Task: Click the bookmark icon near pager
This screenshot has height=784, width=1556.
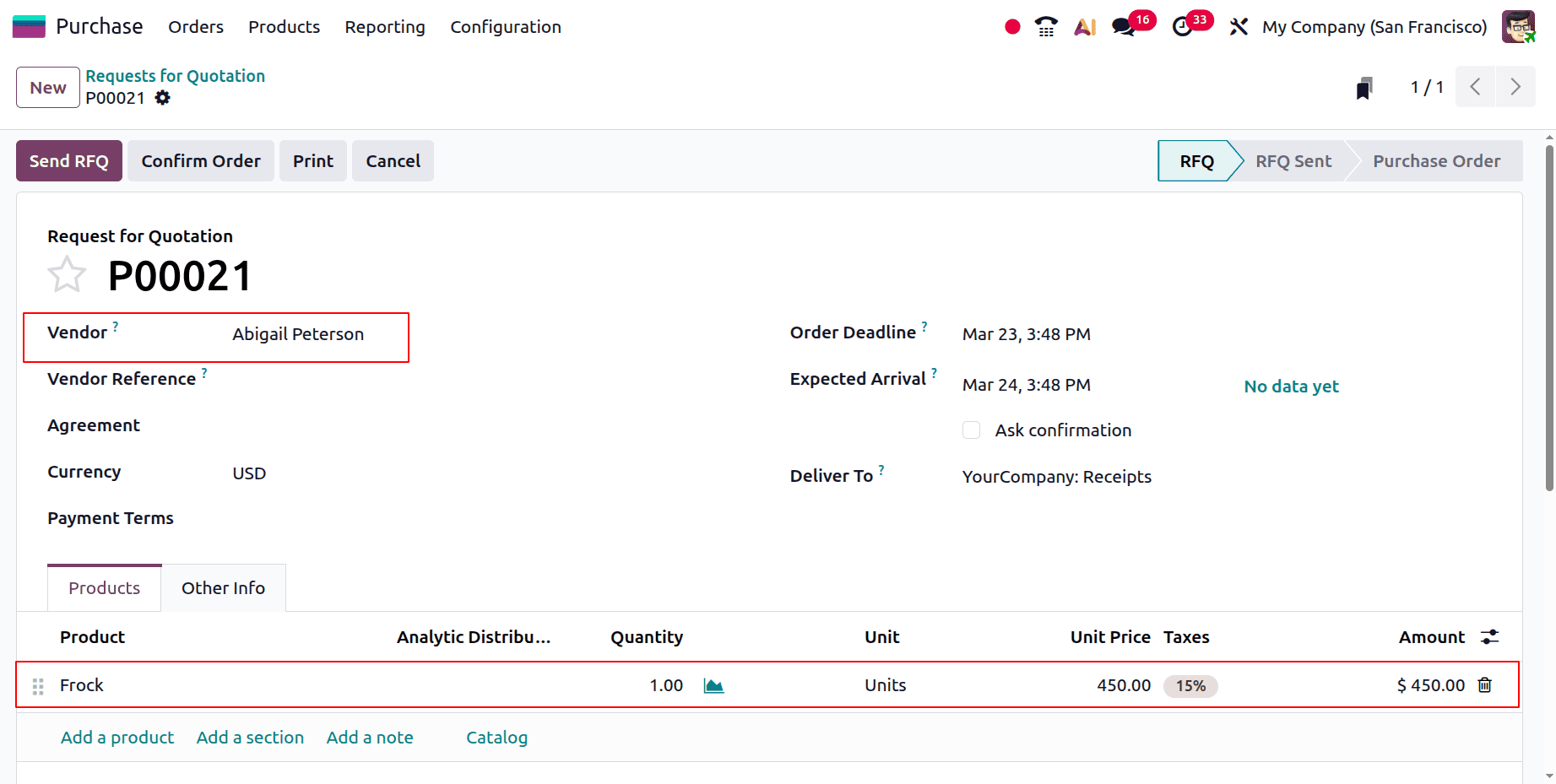Action: coord(1364,88)
